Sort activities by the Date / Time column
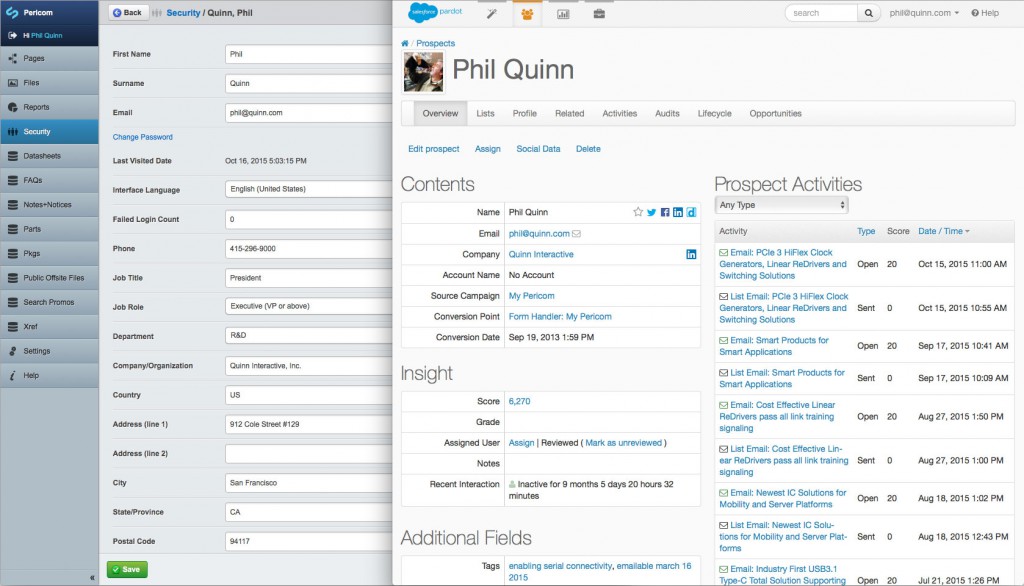Viewport: 1024px width, 586px height. click(x=943, y=231)
